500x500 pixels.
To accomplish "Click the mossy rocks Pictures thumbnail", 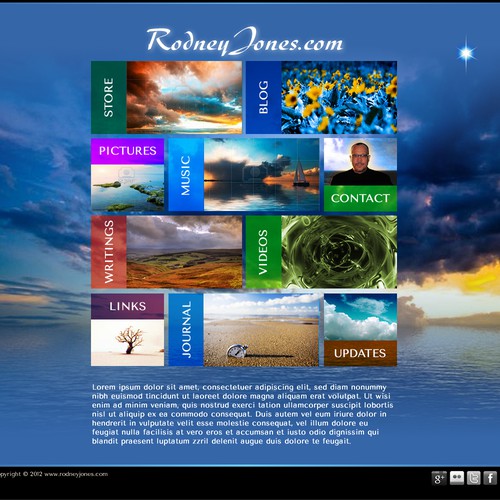I will coord(128,188).
